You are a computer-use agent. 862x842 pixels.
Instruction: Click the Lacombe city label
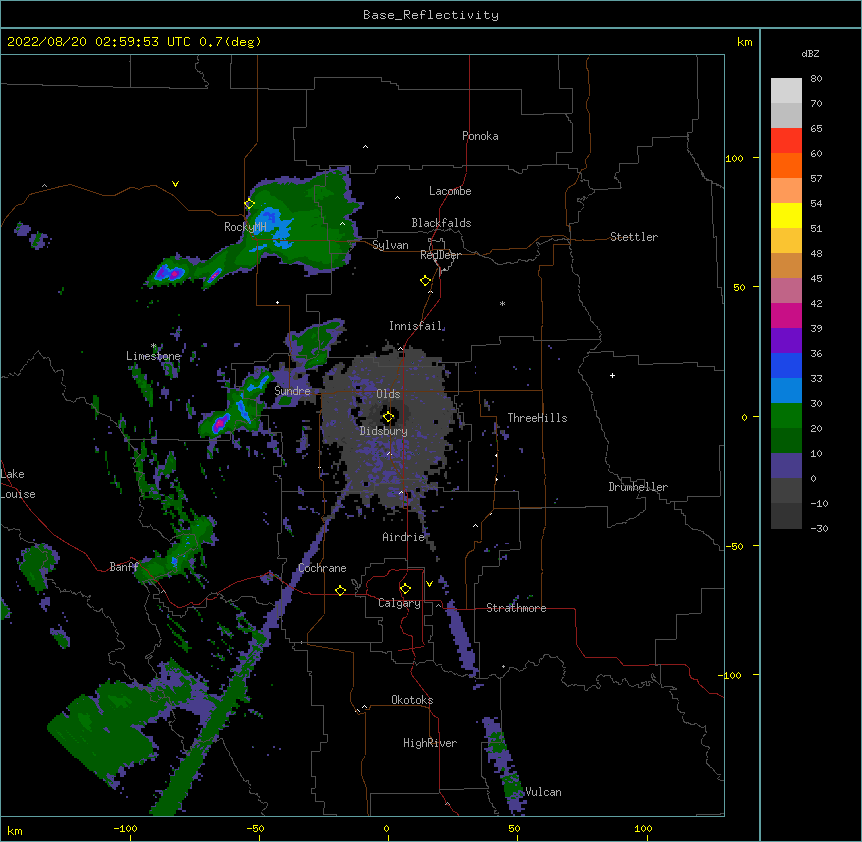click(x=450, y=191)
